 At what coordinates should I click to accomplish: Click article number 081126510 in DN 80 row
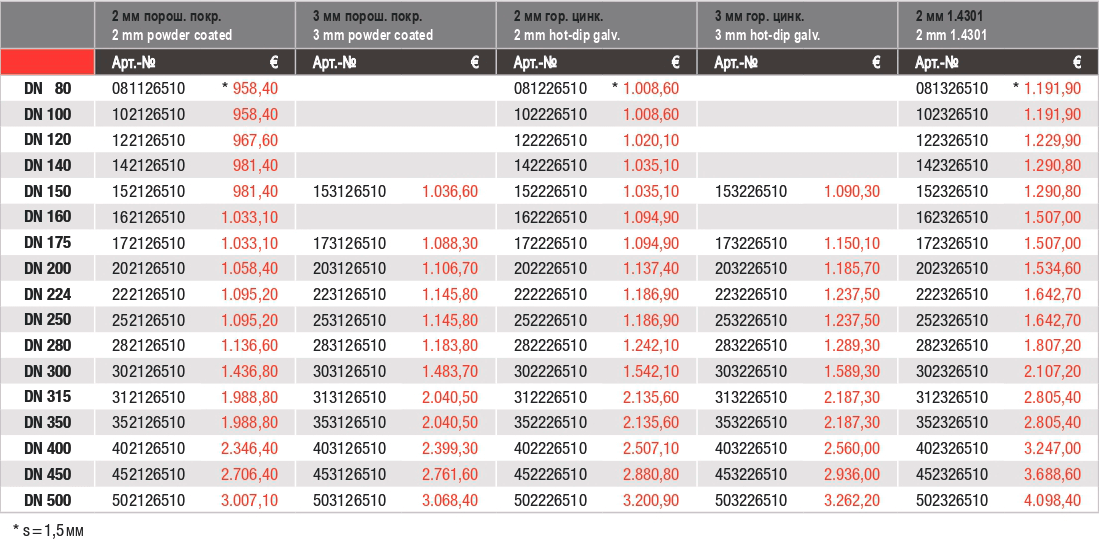[149, 88]
